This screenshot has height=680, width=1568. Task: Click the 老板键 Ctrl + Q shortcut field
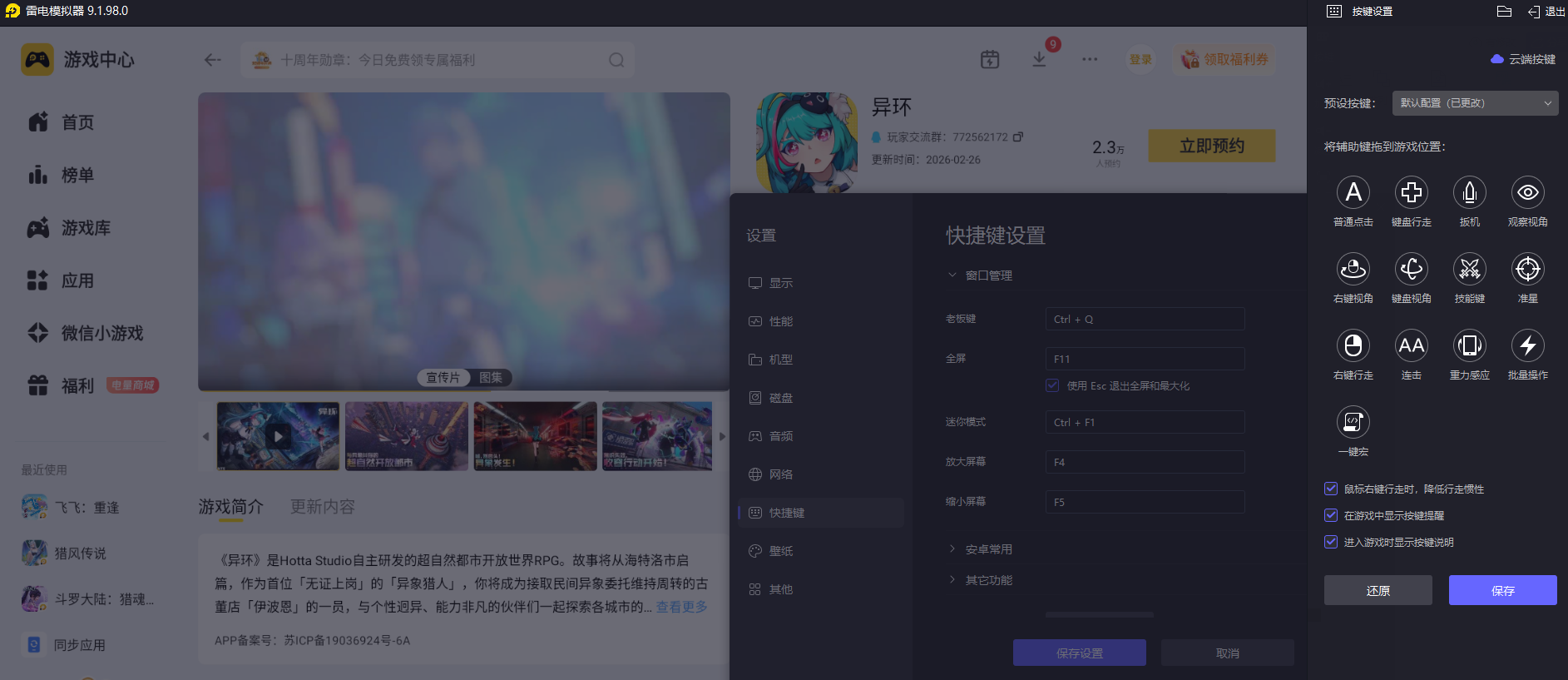point(1145,319)
